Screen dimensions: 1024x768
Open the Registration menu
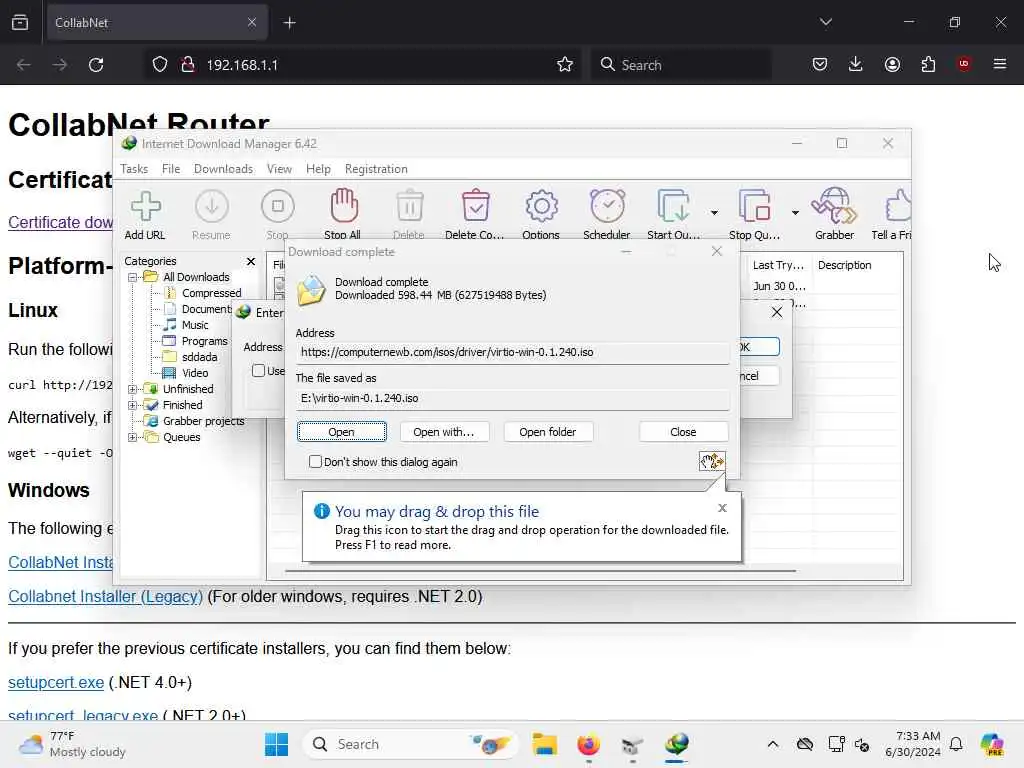376,169
